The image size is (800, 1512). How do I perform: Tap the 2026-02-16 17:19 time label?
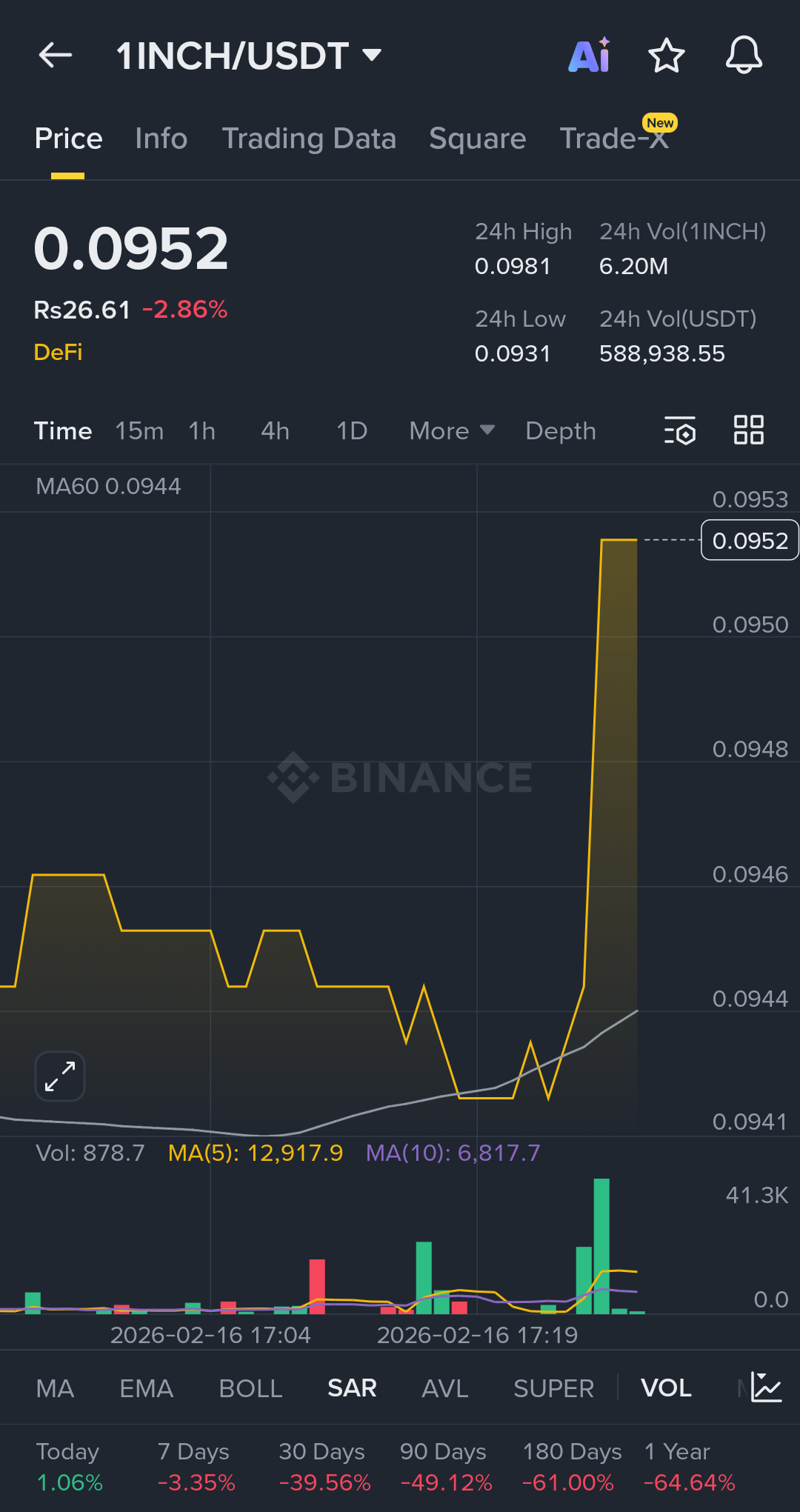[x=477, y=1335]
